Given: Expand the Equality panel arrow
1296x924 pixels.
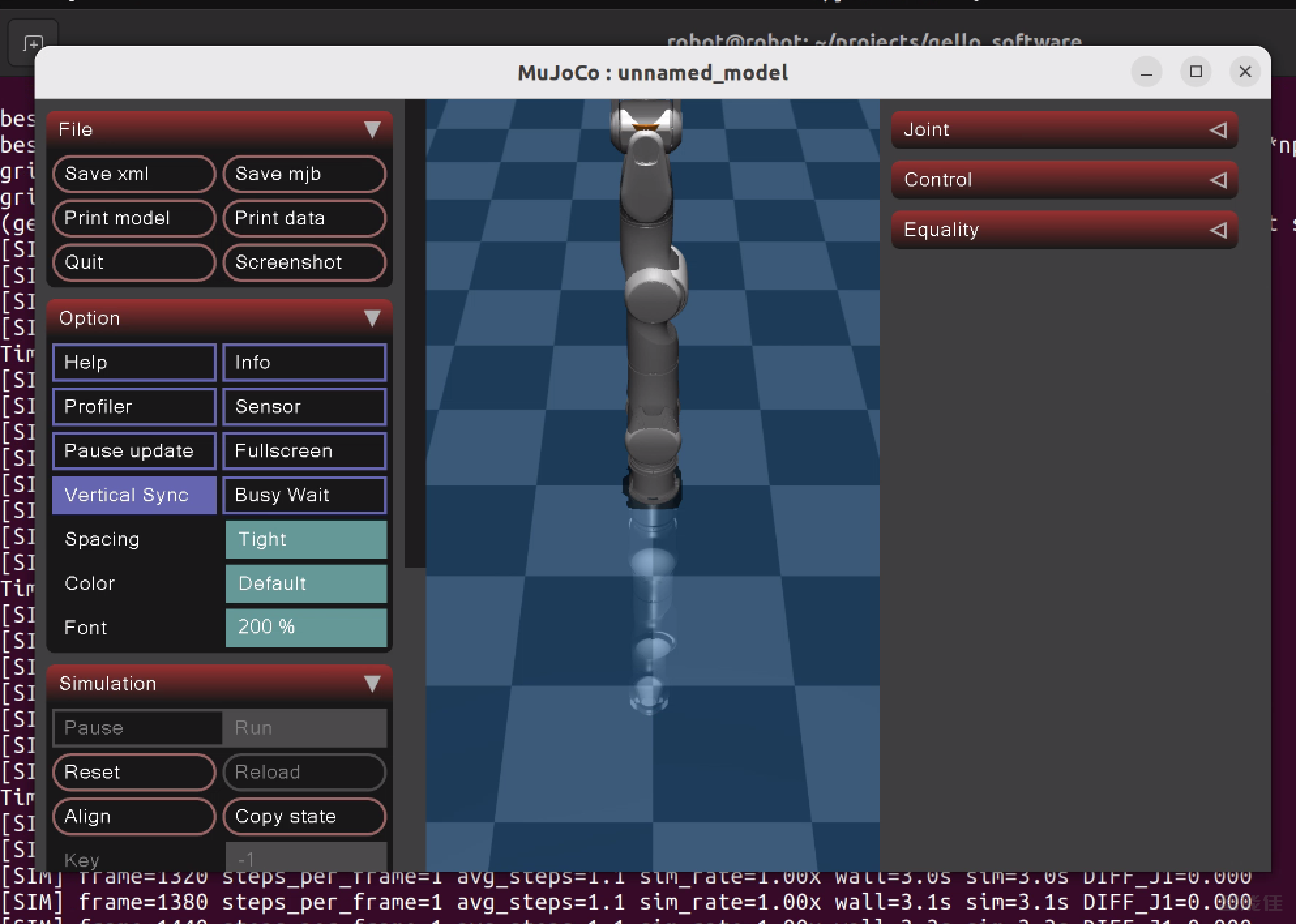Looking at the screenshot, I should tap(1218, 230).
